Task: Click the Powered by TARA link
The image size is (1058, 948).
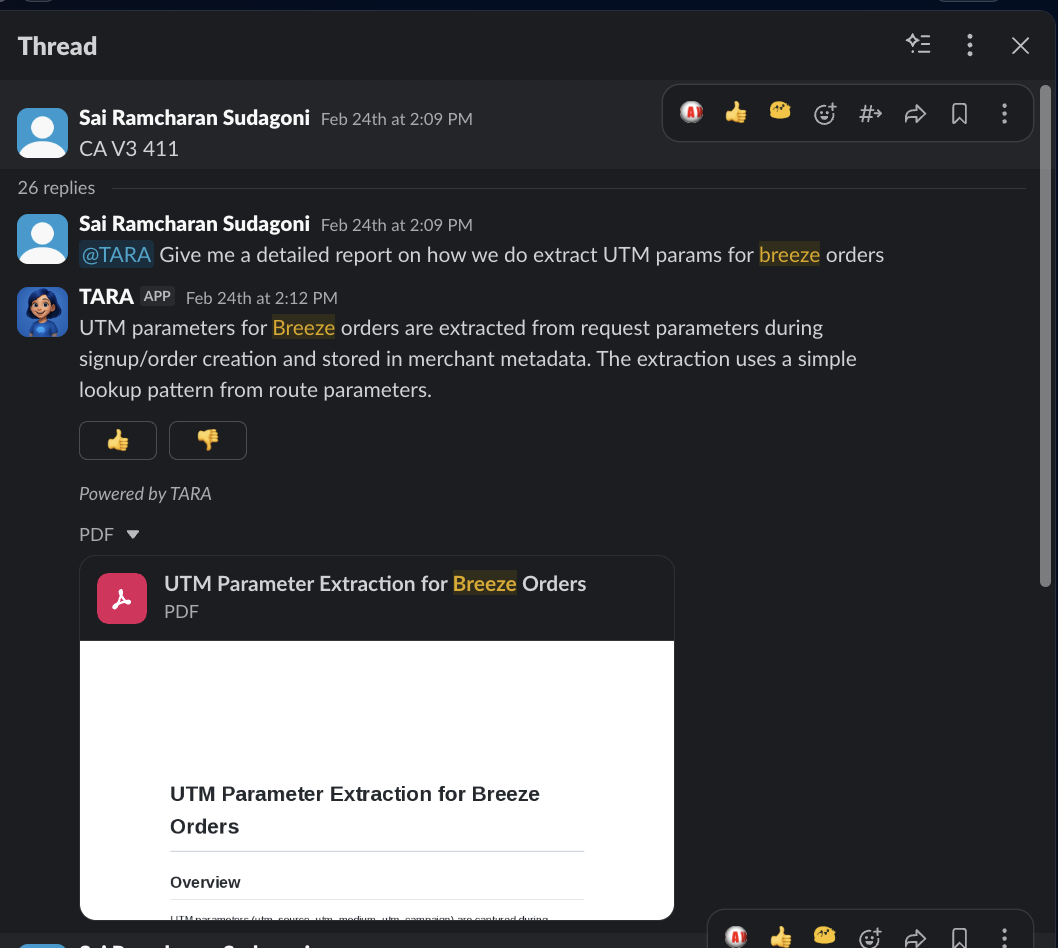Action: point(145,493)
